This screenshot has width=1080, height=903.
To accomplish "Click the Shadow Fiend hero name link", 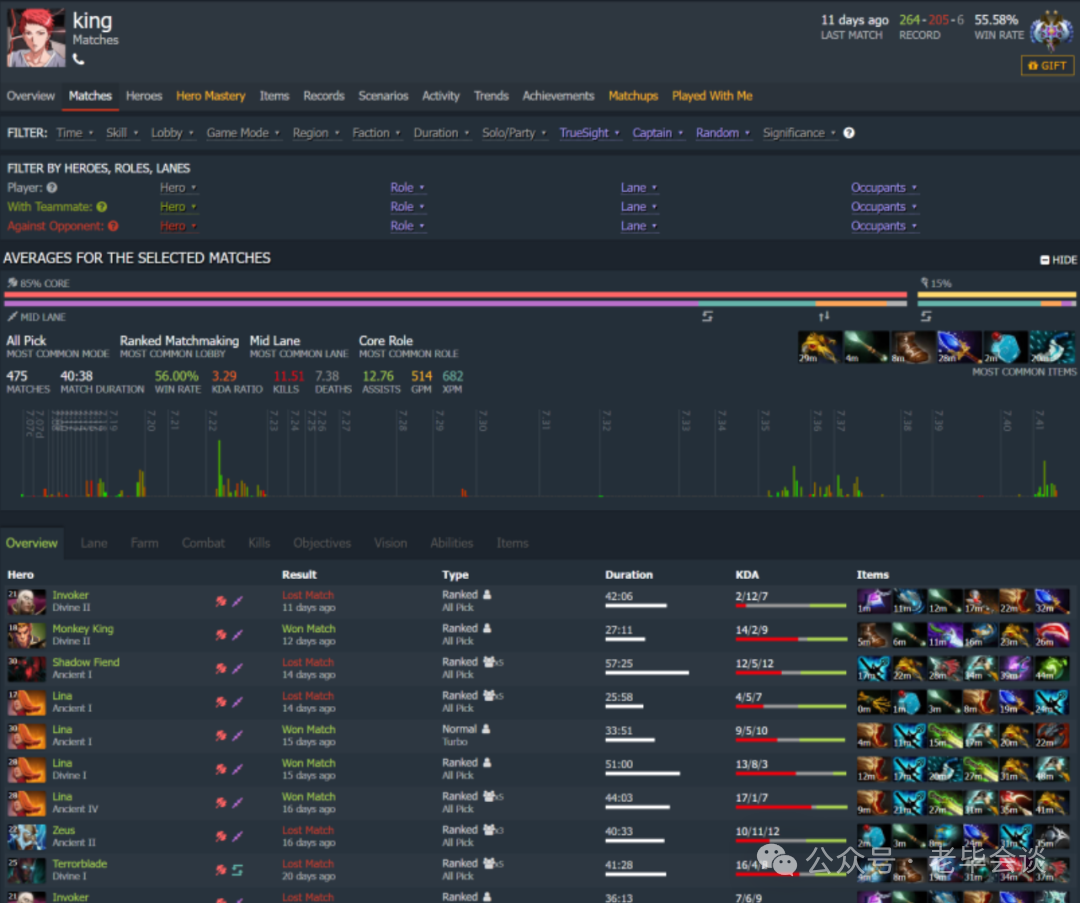I will pyautogui.click(x=86, y=663).
